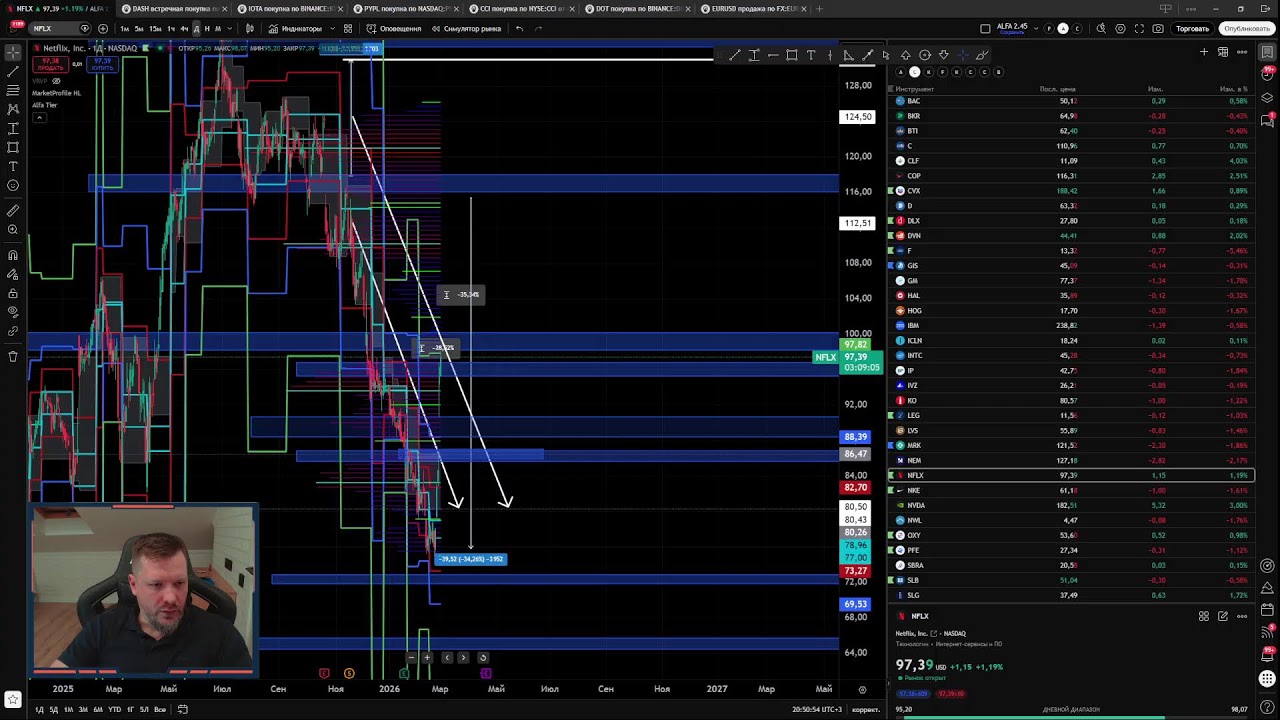Image resolution: width=1280 pixels, height=720 pixels.
Task: Open the chart candle style selector
Action: (249, 28)
